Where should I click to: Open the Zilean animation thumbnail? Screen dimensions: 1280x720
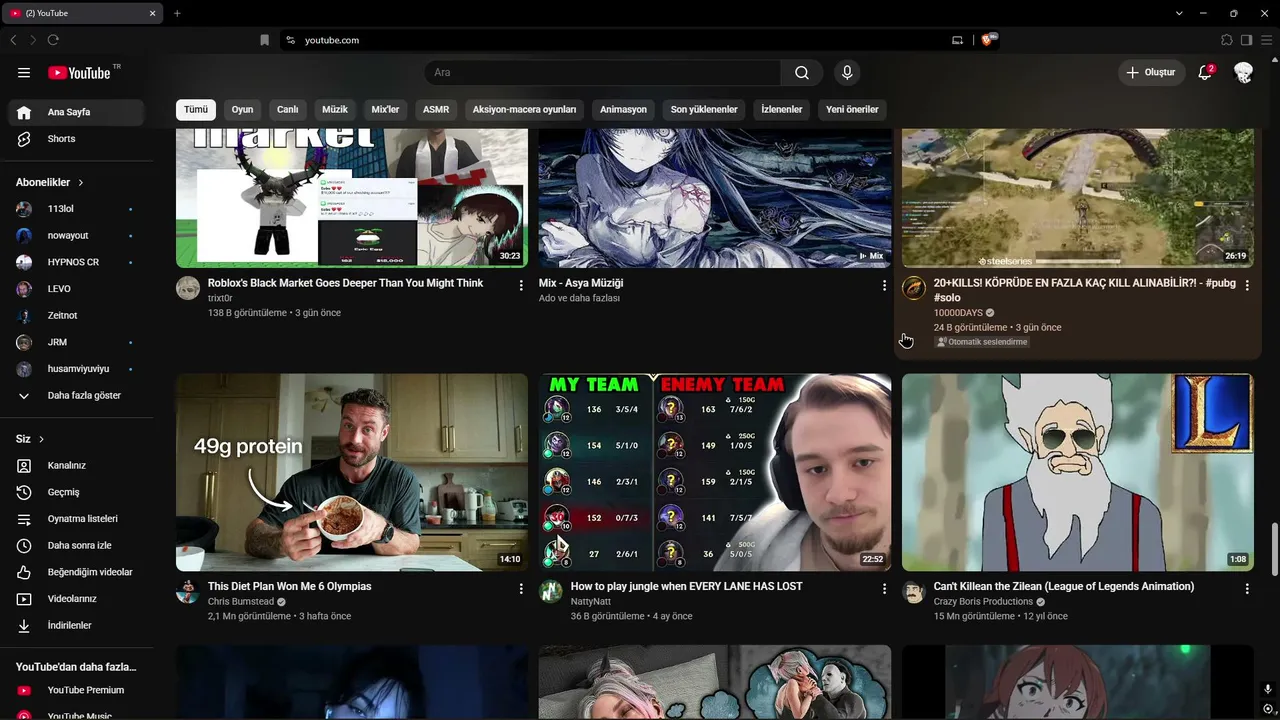pyautogui.click(x=1078, y=473)
